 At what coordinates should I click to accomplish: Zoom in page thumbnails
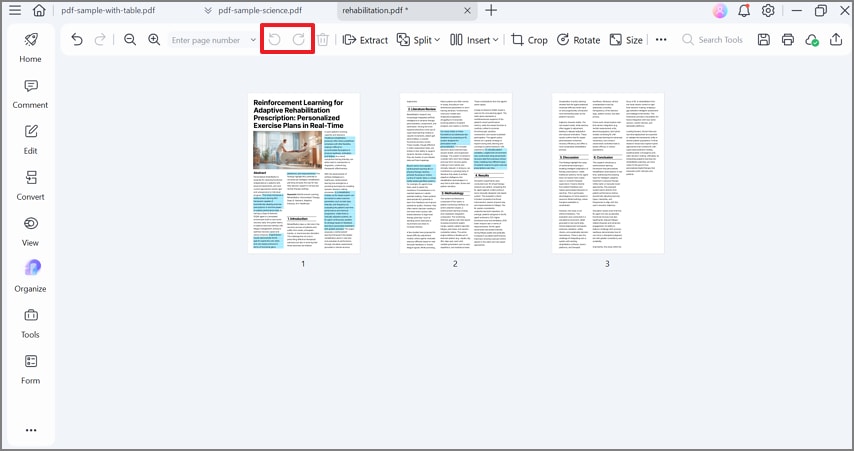coord(154,40)
